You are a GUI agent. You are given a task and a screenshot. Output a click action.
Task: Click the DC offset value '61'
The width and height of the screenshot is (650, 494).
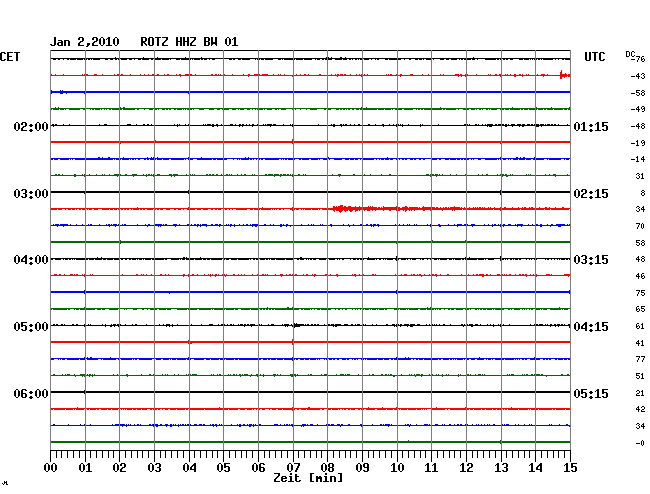pyautogui.click(x=640, y=326)
